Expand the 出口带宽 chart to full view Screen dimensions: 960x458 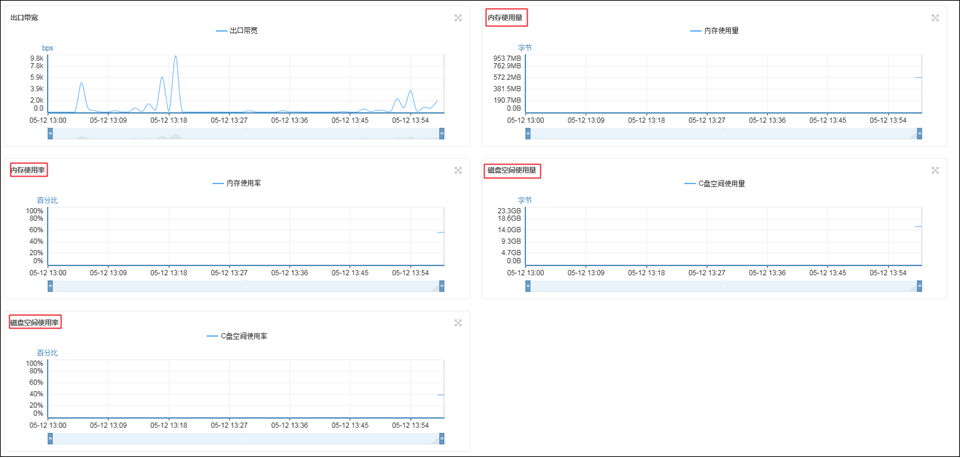tap(458, 18)
